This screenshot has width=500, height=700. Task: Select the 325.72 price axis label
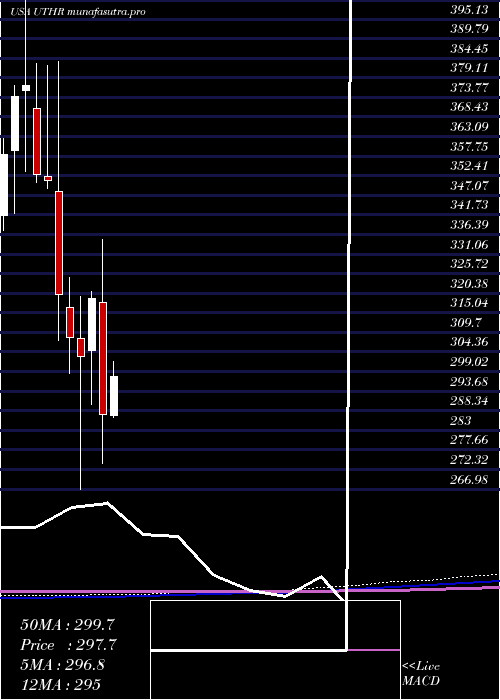click(468, 263)
